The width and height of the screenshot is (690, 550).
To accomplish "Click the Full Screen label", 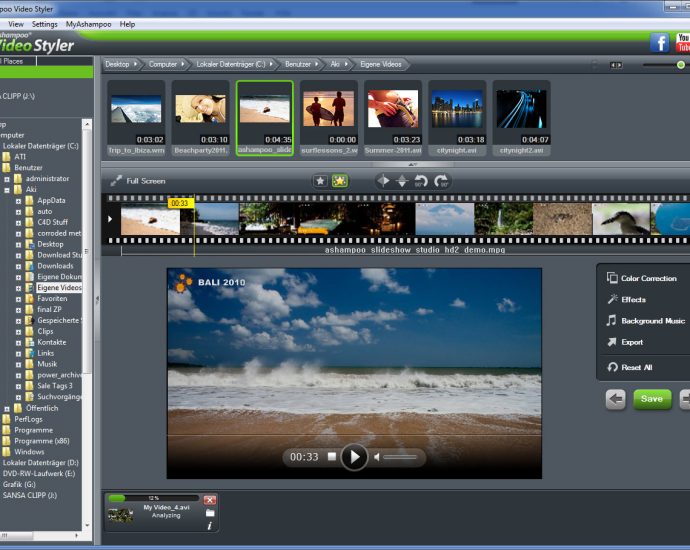I will click(x=146, y=181).
